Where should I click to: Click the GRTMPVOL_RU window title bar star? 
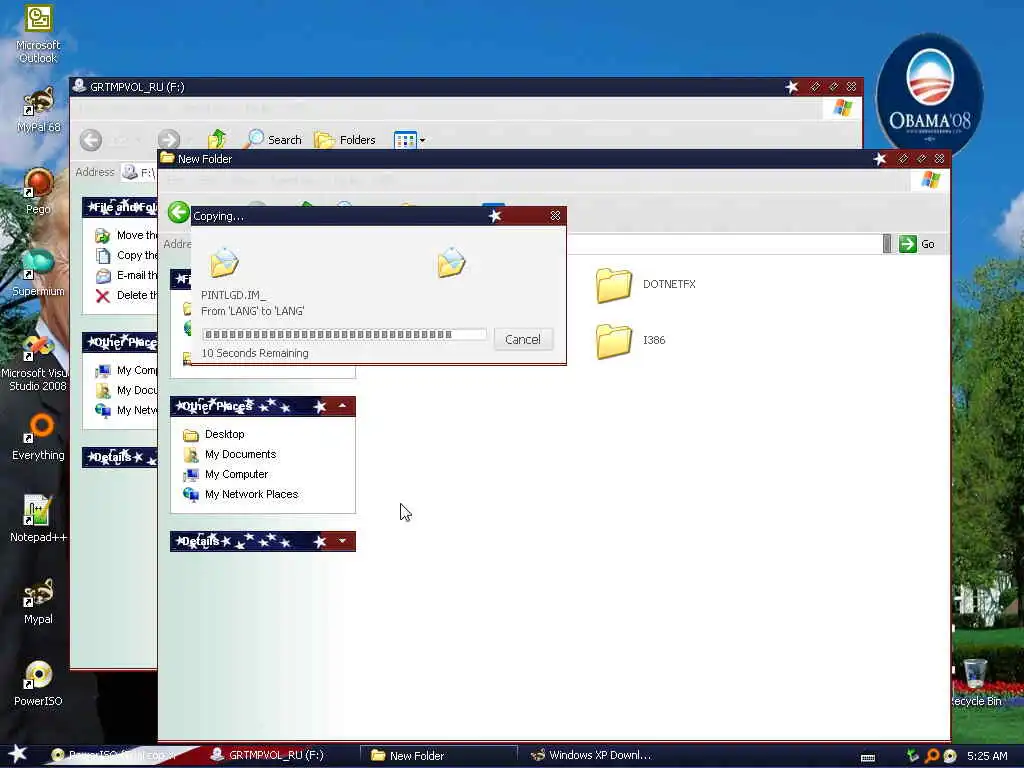tap(792, 87)
